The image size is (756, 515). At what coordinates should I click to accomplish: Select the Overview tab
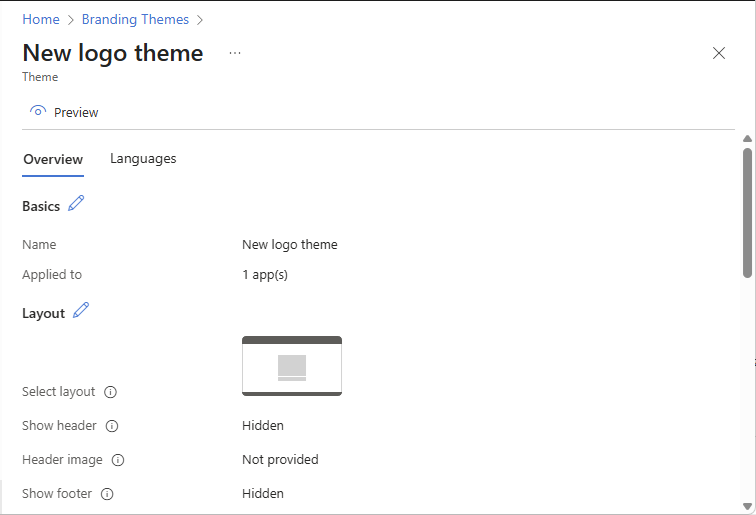click(x=53, y=160)
